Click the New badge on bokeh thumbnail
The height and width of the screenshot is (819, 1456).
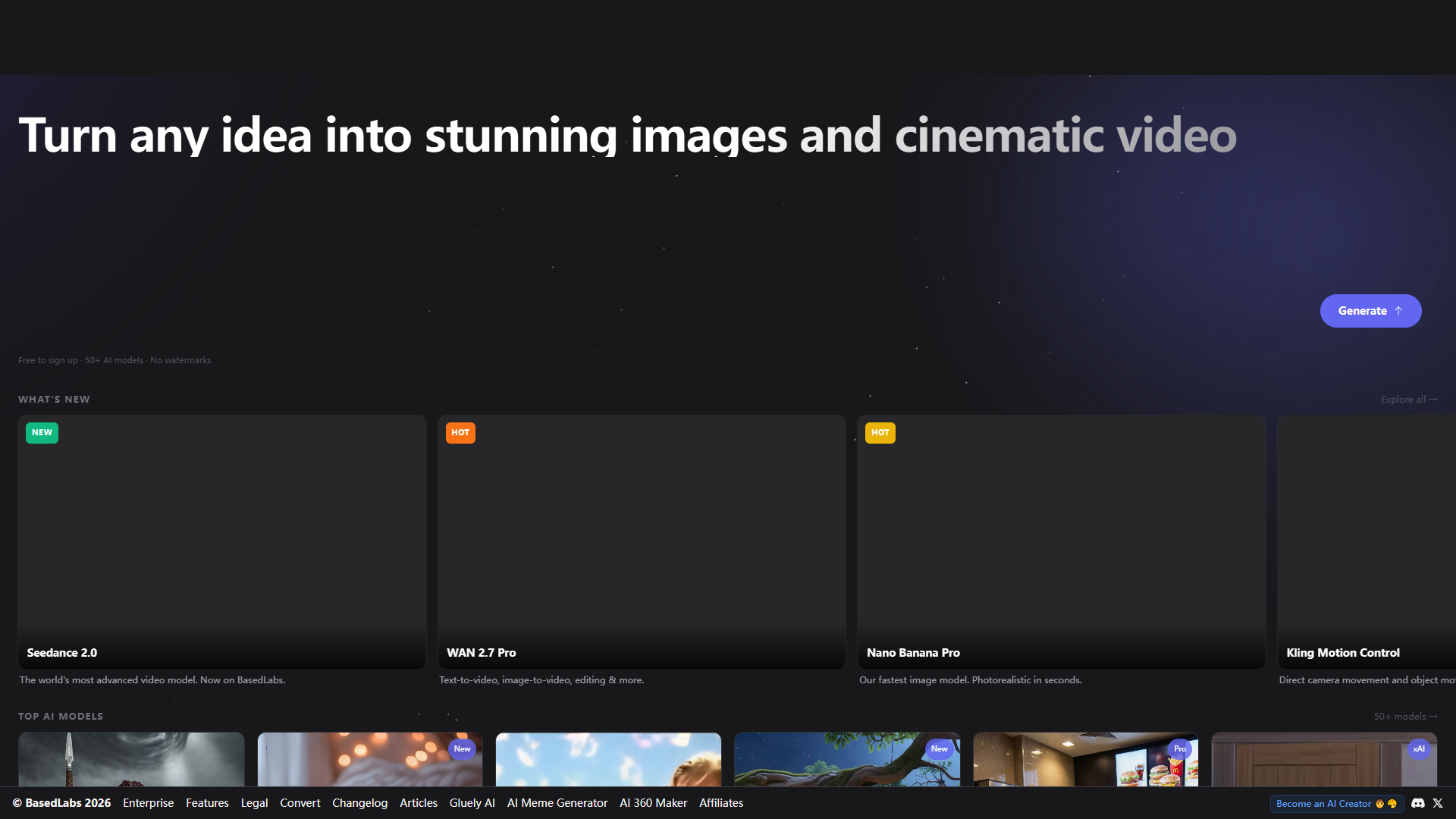coord(462,749)
